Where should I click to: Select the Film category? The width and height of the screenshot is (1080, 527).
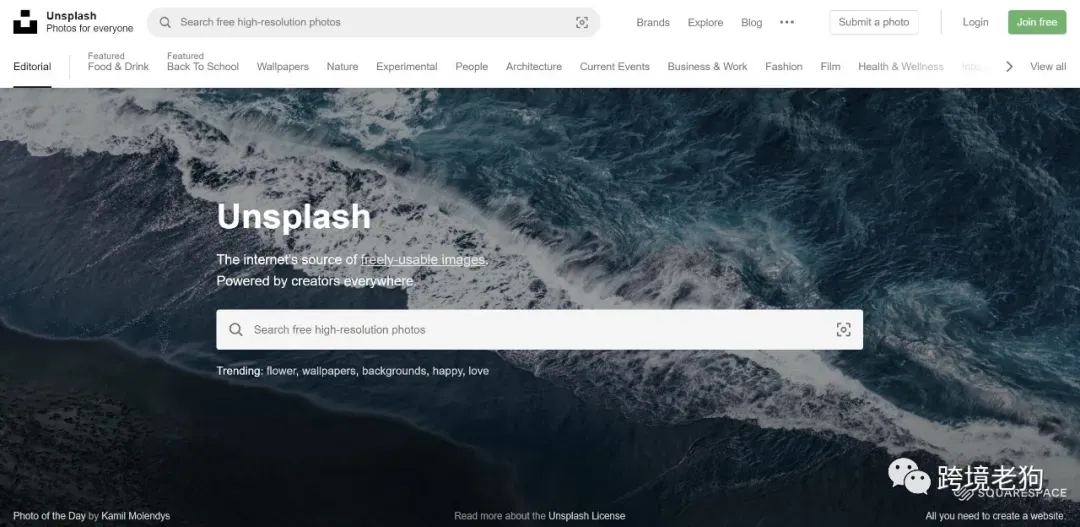coord(831,66)
